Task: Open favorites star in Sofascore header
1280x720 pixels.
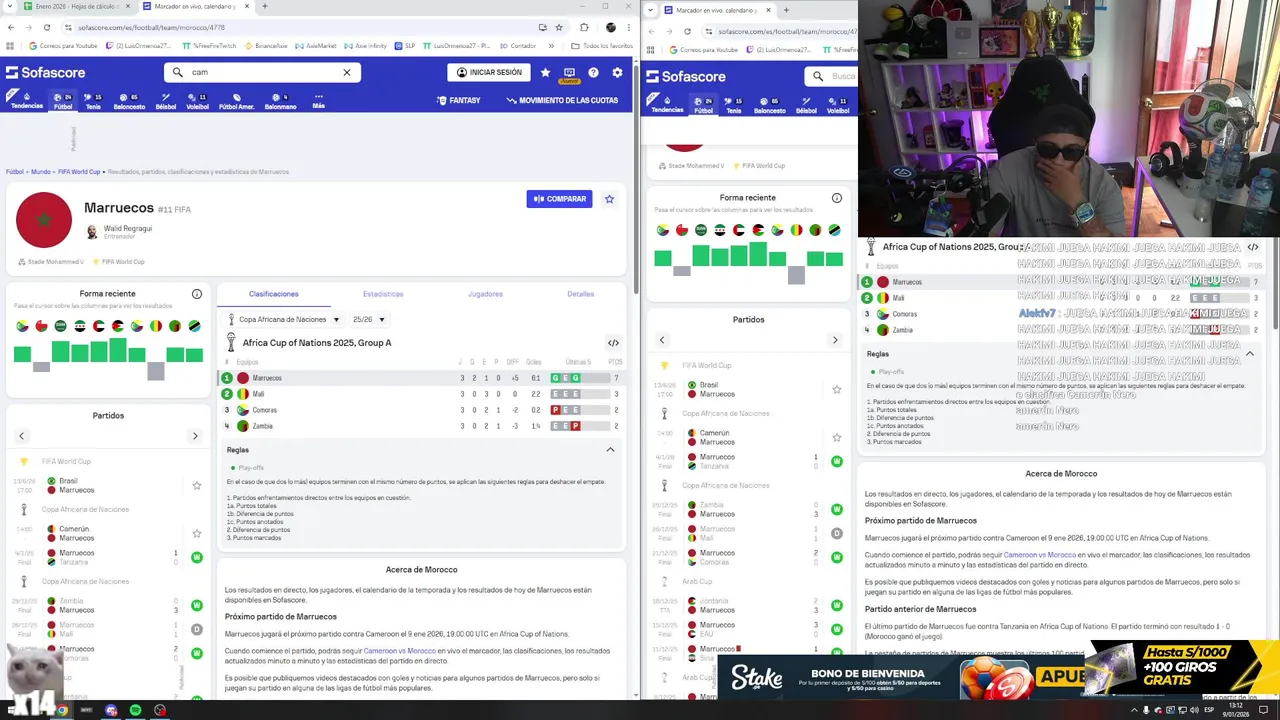Action: coord(545,72)
